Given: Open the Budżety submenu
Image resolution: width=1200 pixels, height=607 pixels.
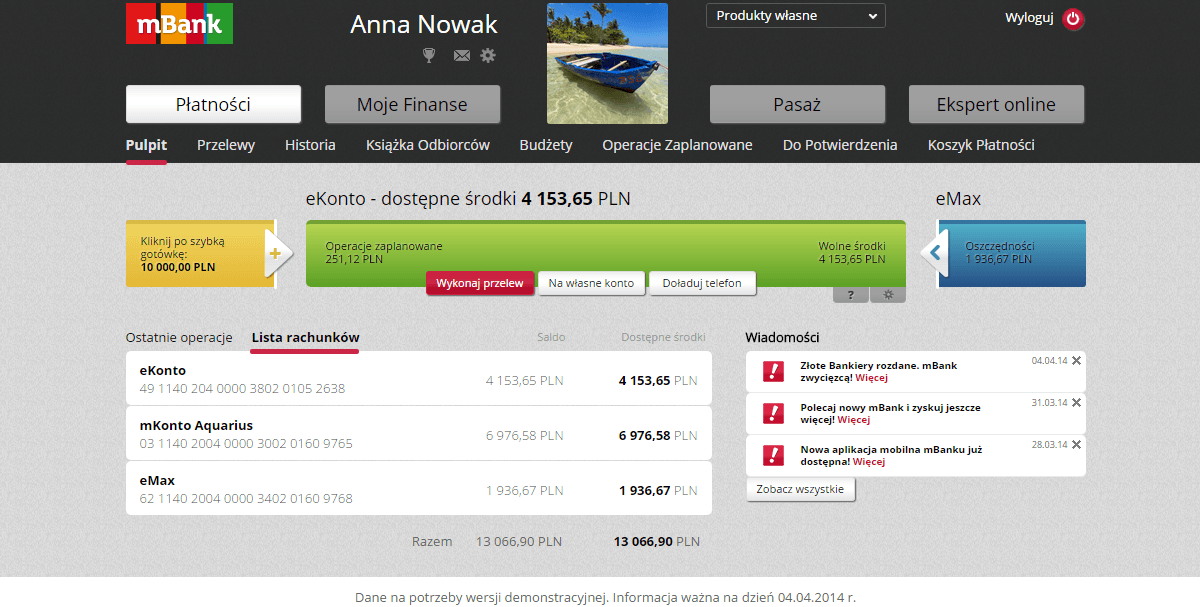Looking at the screenshot, I should (546, 145).
